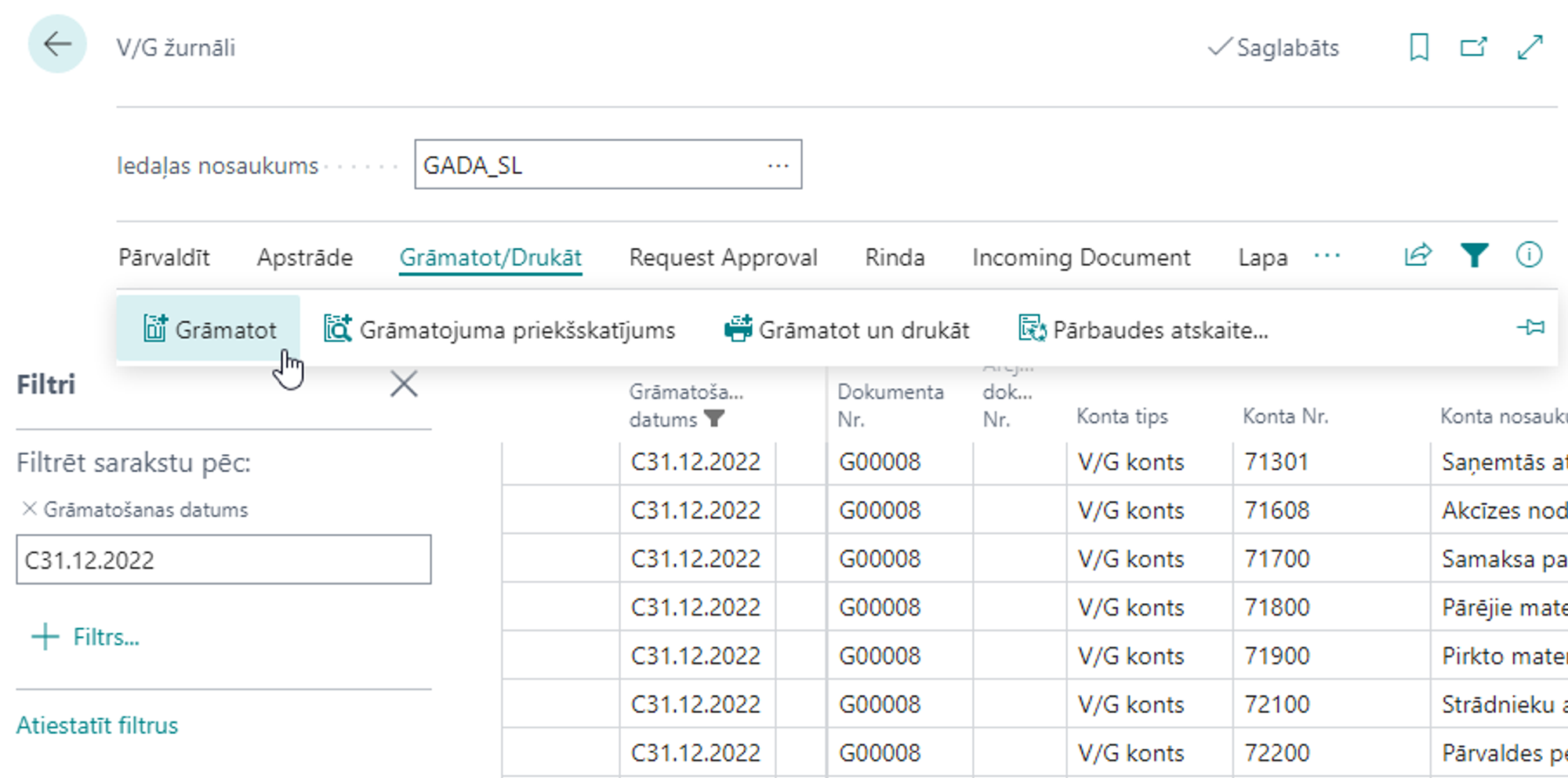This screenshot has width=1568, height=778.
Task: Click Grāmatot to post the journal
Action: [209, 330]
